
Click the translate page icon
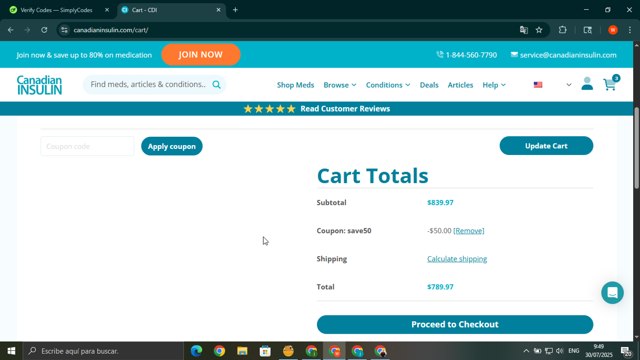524,30
